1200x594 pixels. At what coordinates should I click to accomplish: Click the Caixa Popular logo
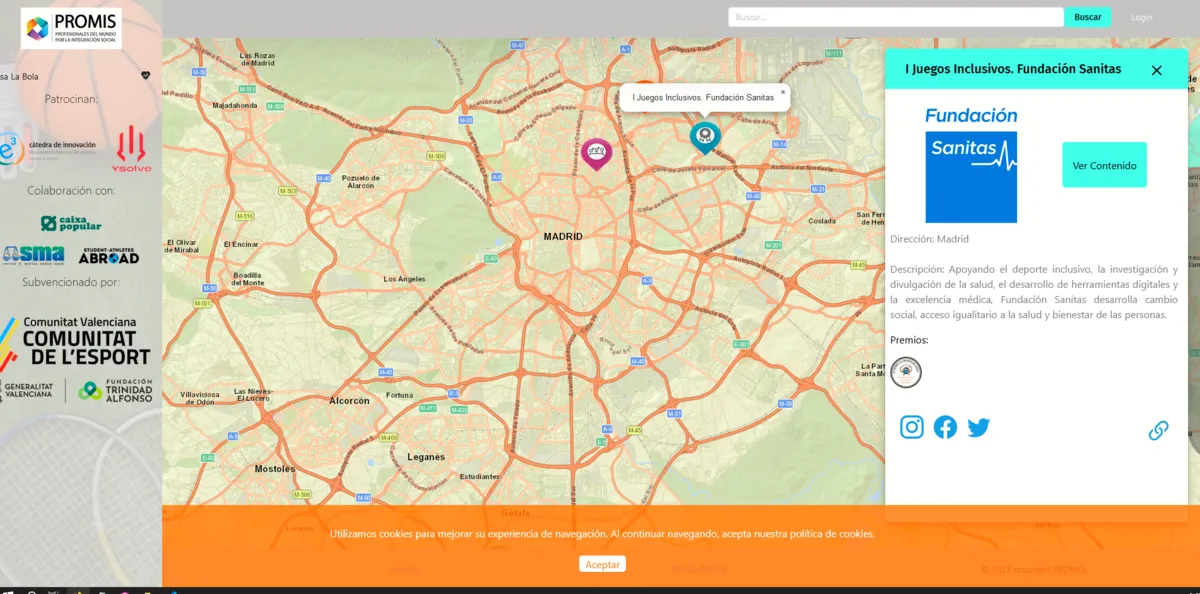click(71, 223)
